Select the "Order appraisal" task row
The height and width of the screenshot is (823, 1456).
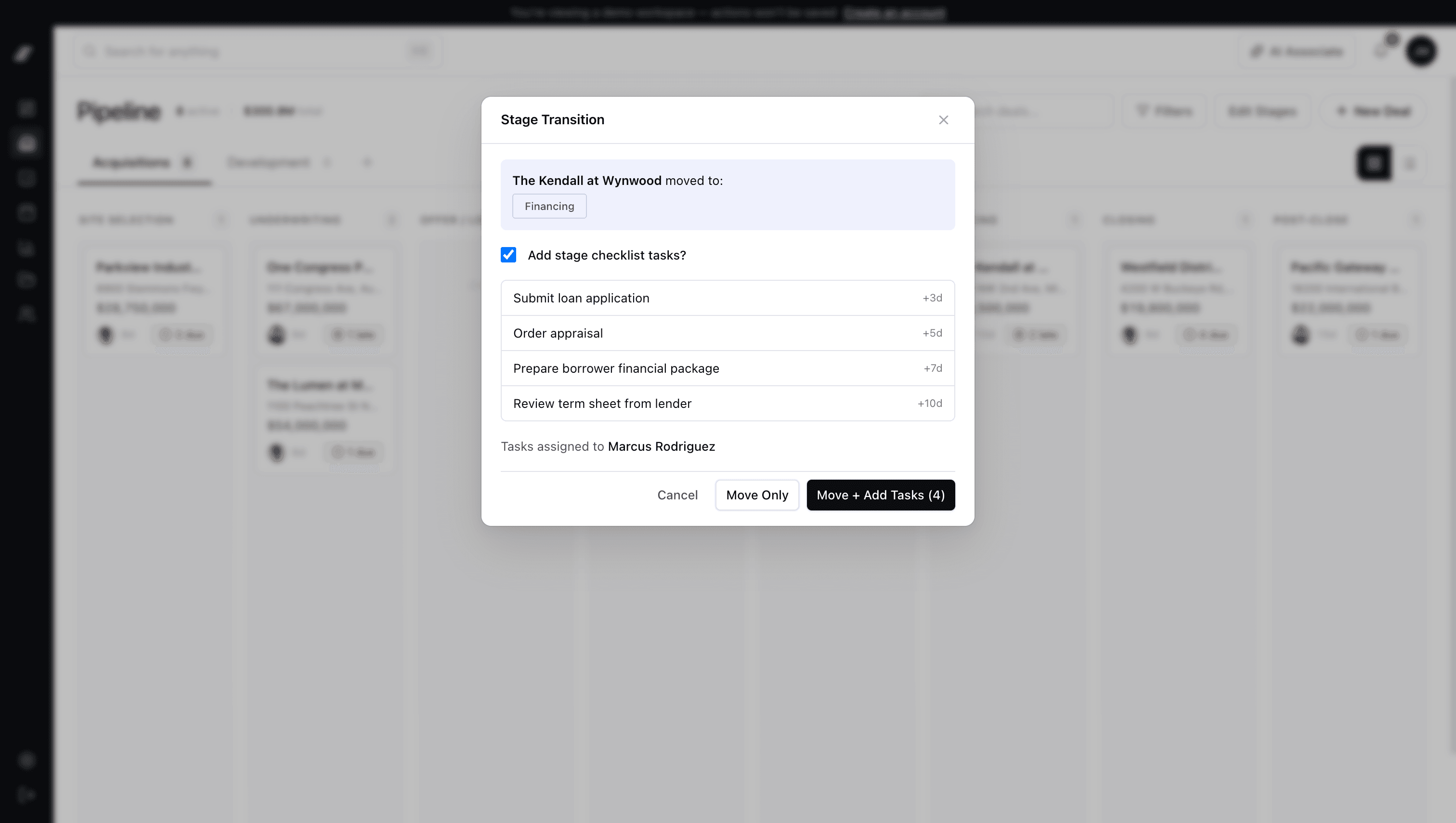[x=728, y=333]
